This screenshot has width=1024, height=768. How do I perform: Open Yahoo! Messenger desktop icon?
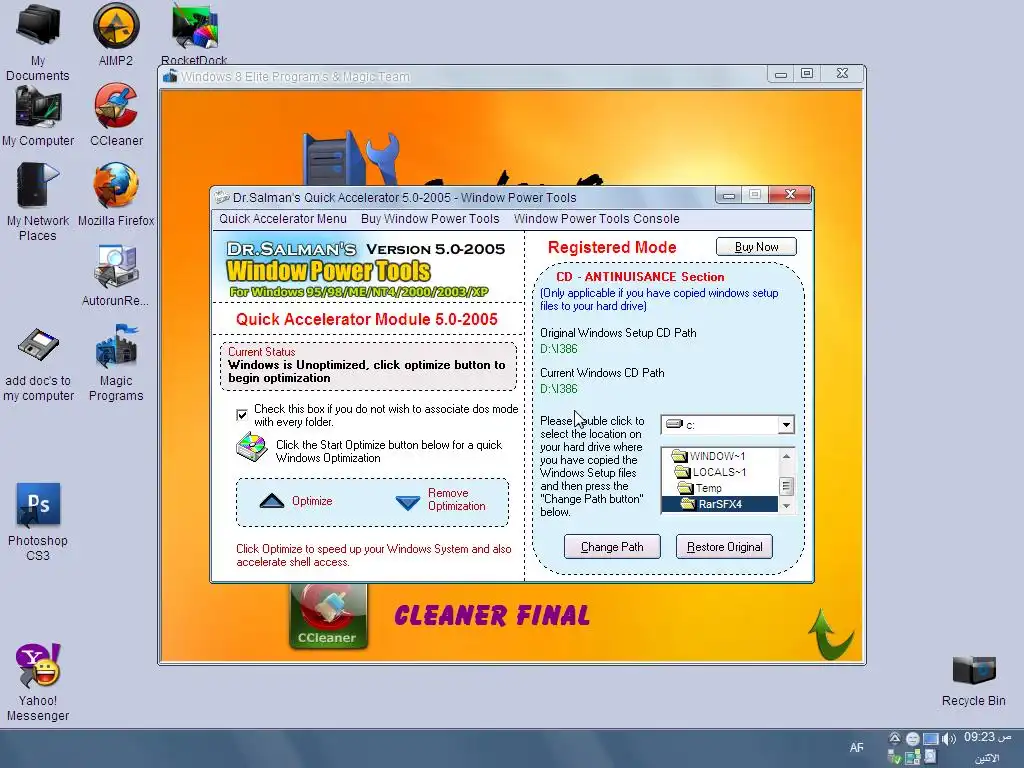tap(38, 682)
